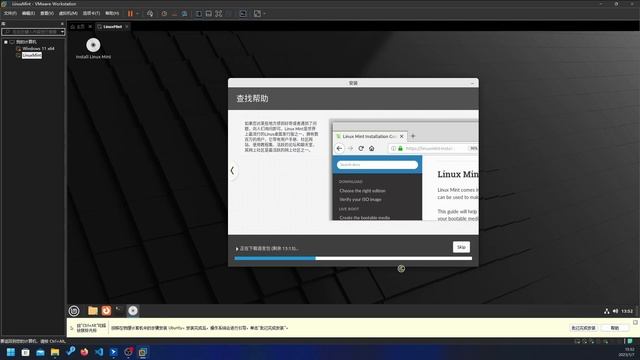
Task: Click the Linux Mint slideshow browser screenshot
Action: [x=404, y=170]
